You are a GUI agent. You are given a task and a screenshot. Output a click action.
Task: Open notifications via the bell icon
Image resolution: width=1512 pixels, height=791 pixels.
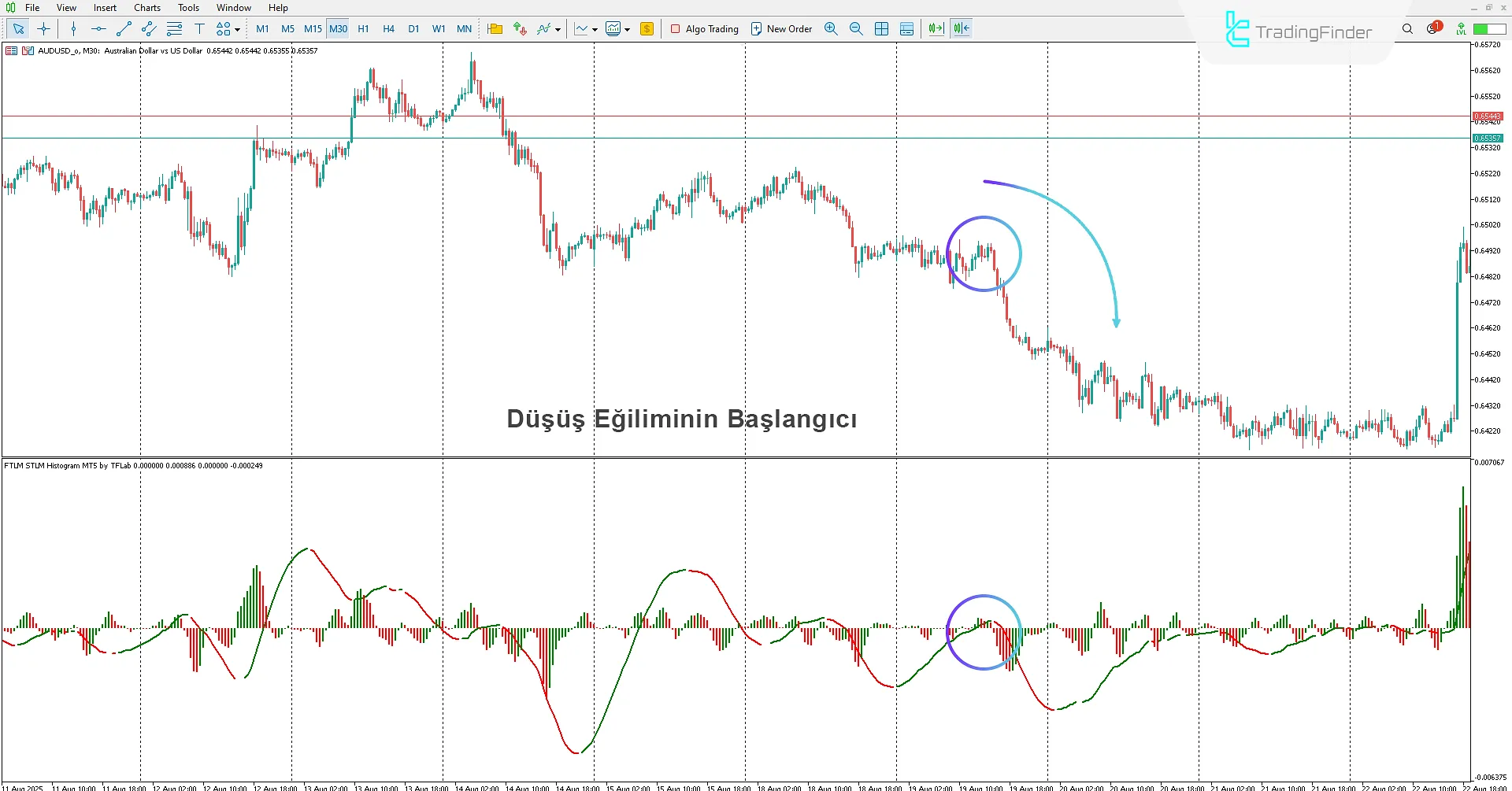click(x=1433, y=28)
